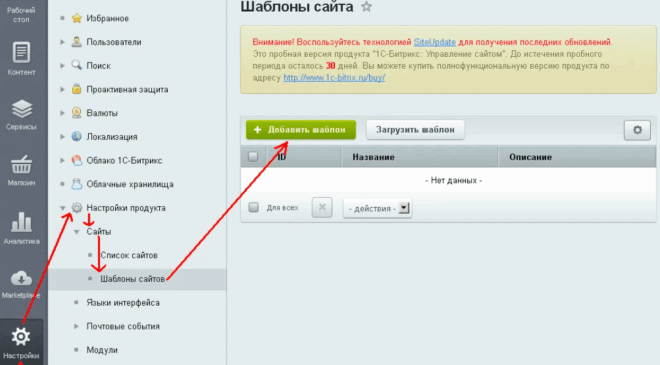The image size is (660, 365).
Task: Expand the Облако 1С-Битрикс node
Action: 62,160
